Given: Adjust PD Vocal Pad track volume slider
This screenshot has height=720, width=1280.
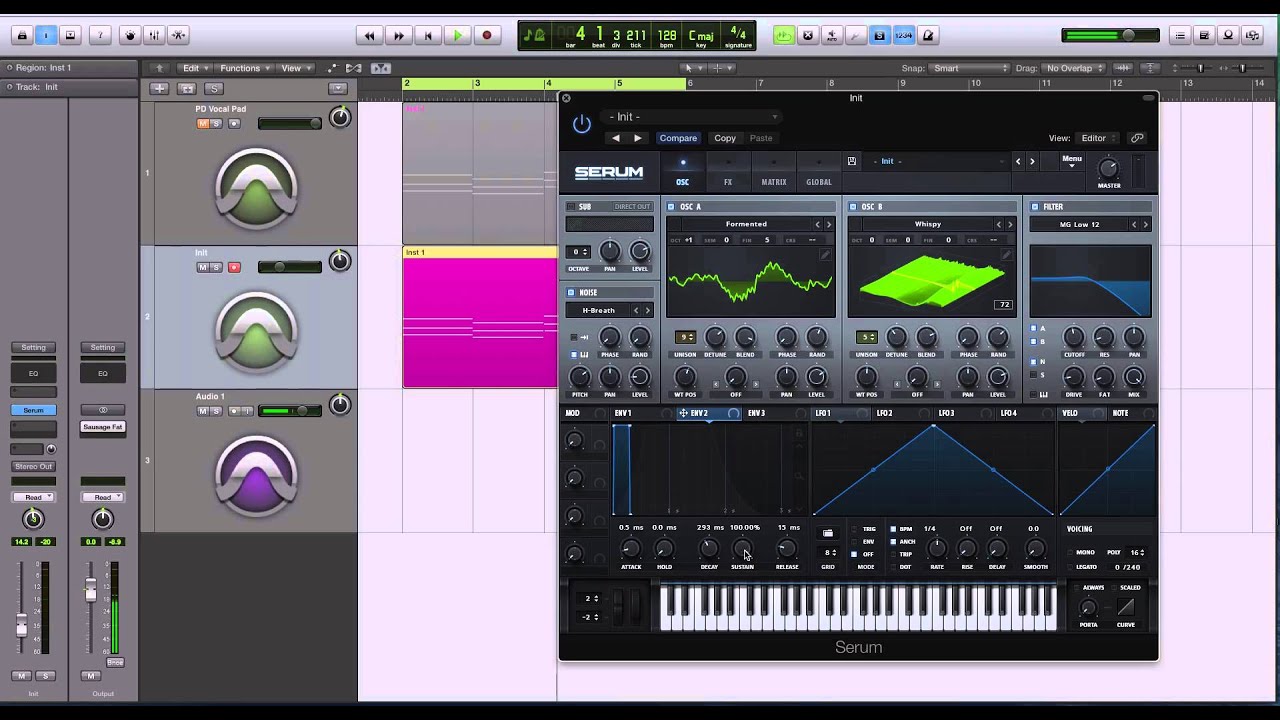Looking at the screenshot, I should tap(290, 124).
